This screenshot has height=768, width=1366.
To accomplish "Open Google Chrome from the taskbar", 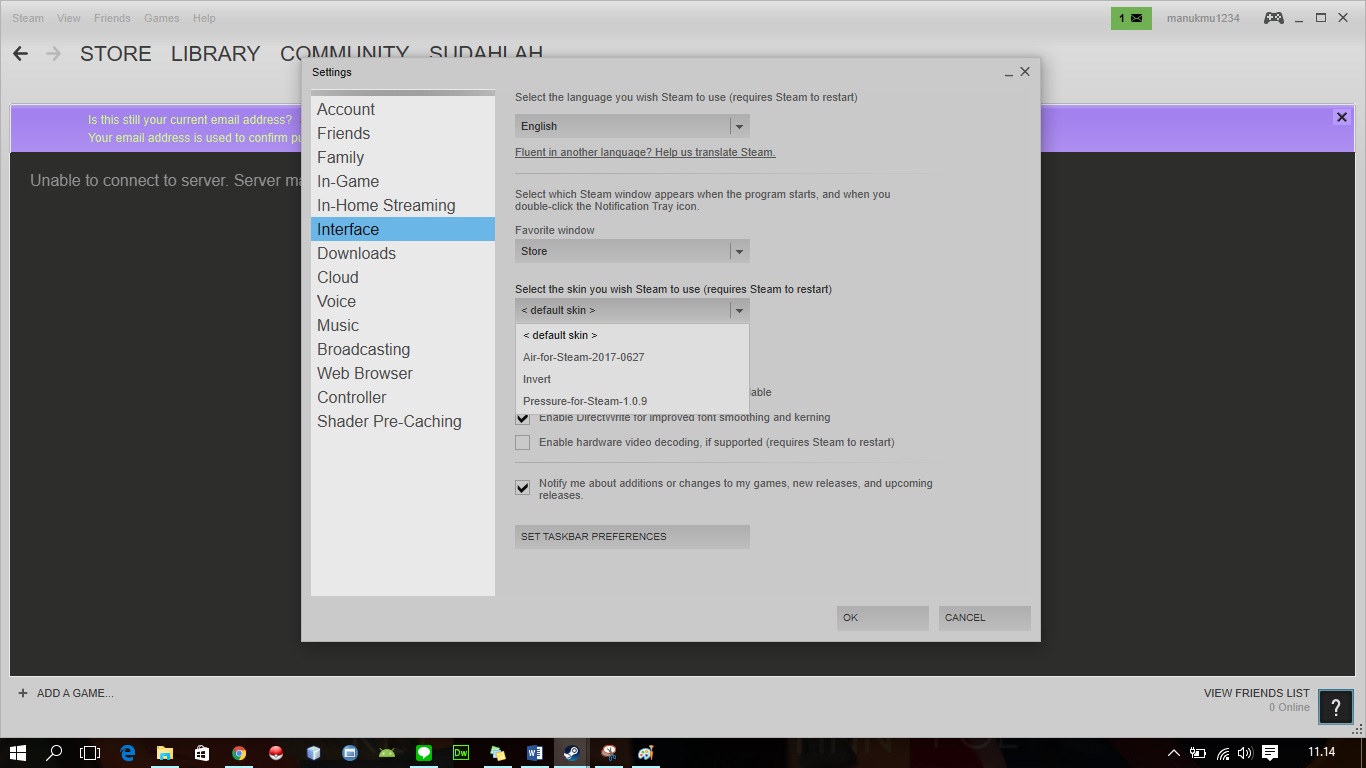I will (239, 753).
